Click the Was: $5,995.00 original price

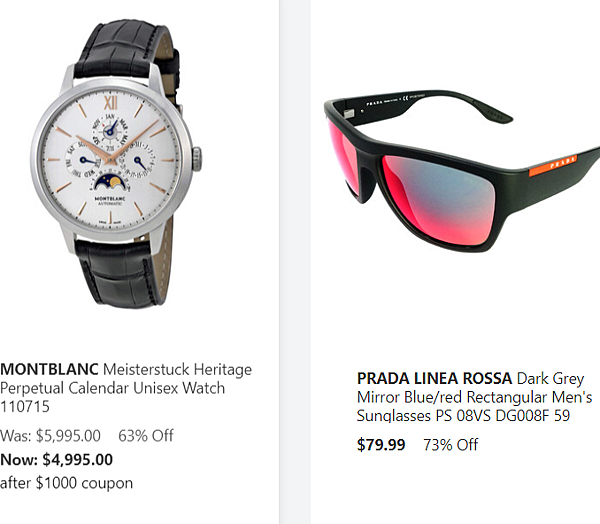click(50, 436)
